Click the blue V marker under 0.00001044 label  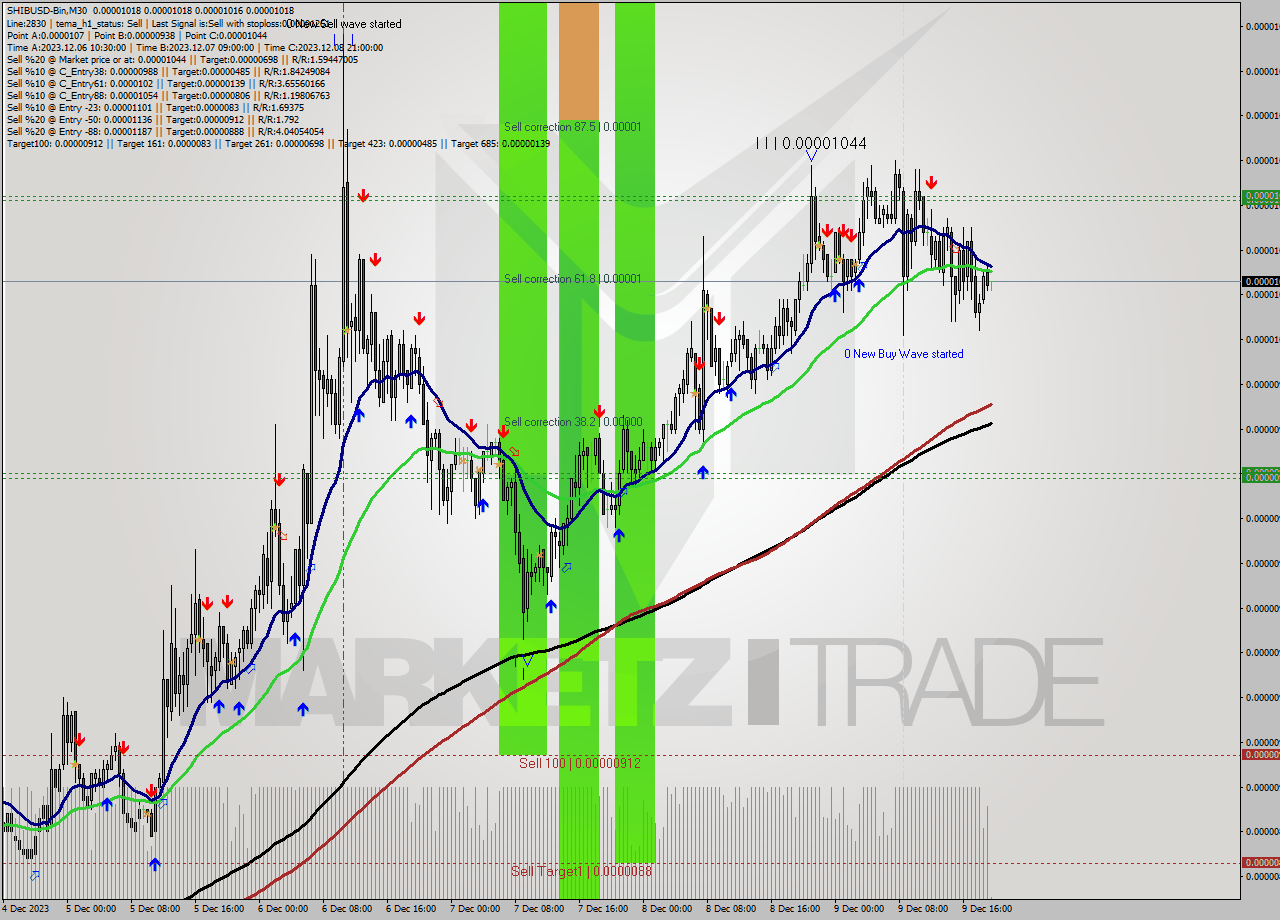tap(811, 156)
